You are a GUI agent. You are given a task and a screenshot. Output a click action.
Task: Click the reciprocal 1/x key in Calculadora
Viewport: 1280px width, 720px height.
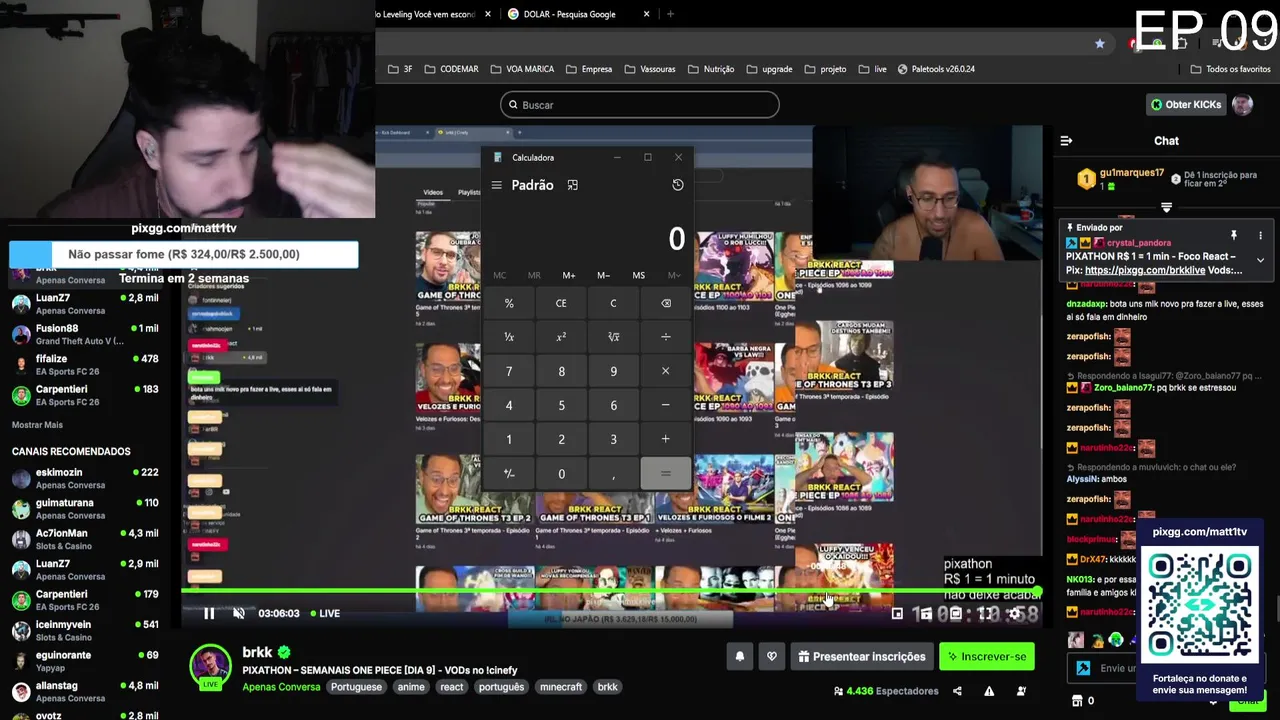[x=509, y=337]
